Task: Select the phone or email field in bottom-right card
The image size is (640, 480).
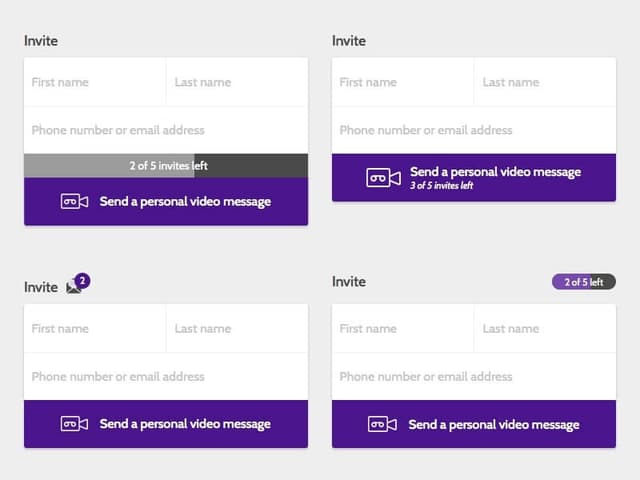Action: pyautogui.click(x=473, y=377)
